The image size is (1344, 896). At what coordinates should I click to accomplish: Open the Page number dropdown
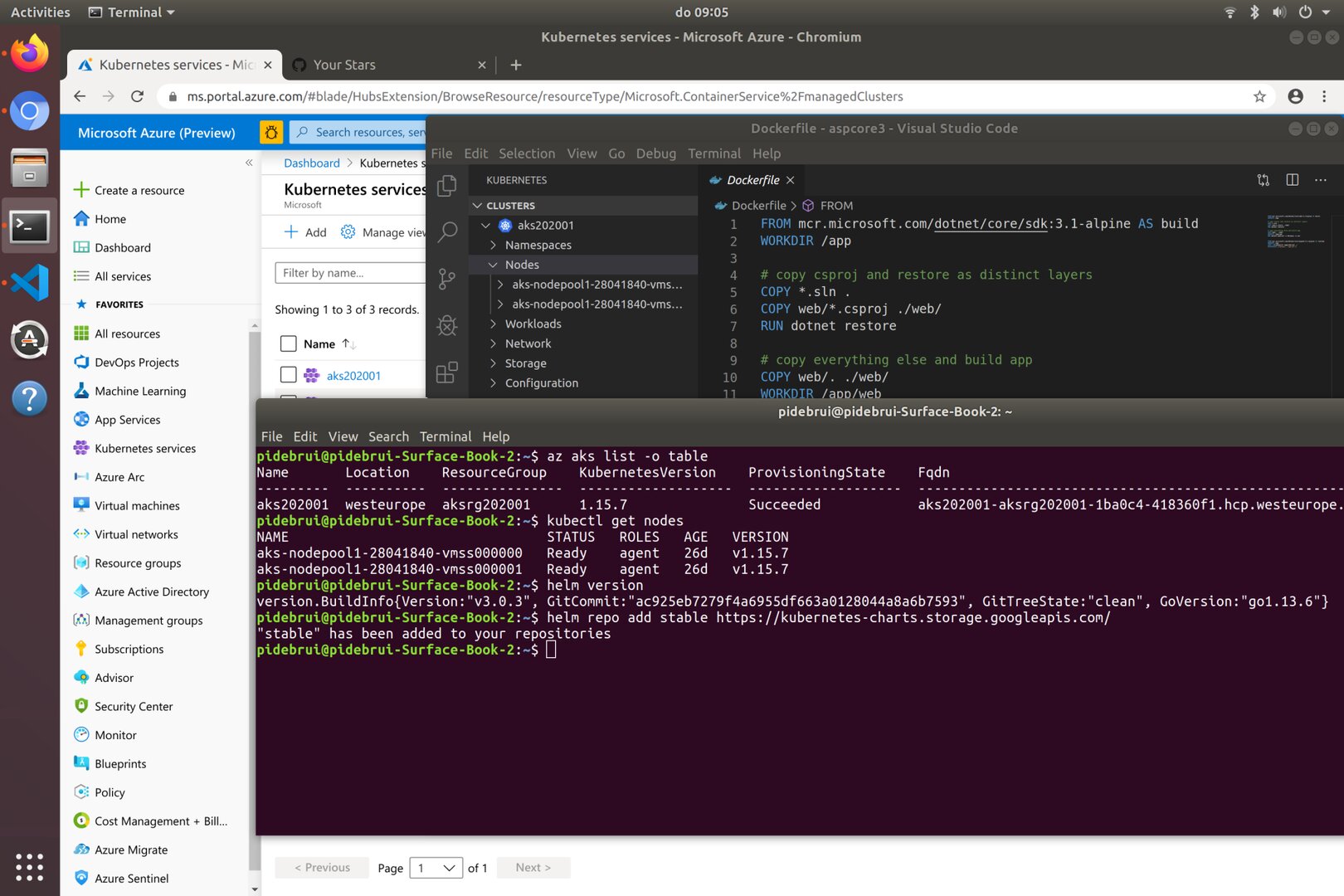point(435,867)
